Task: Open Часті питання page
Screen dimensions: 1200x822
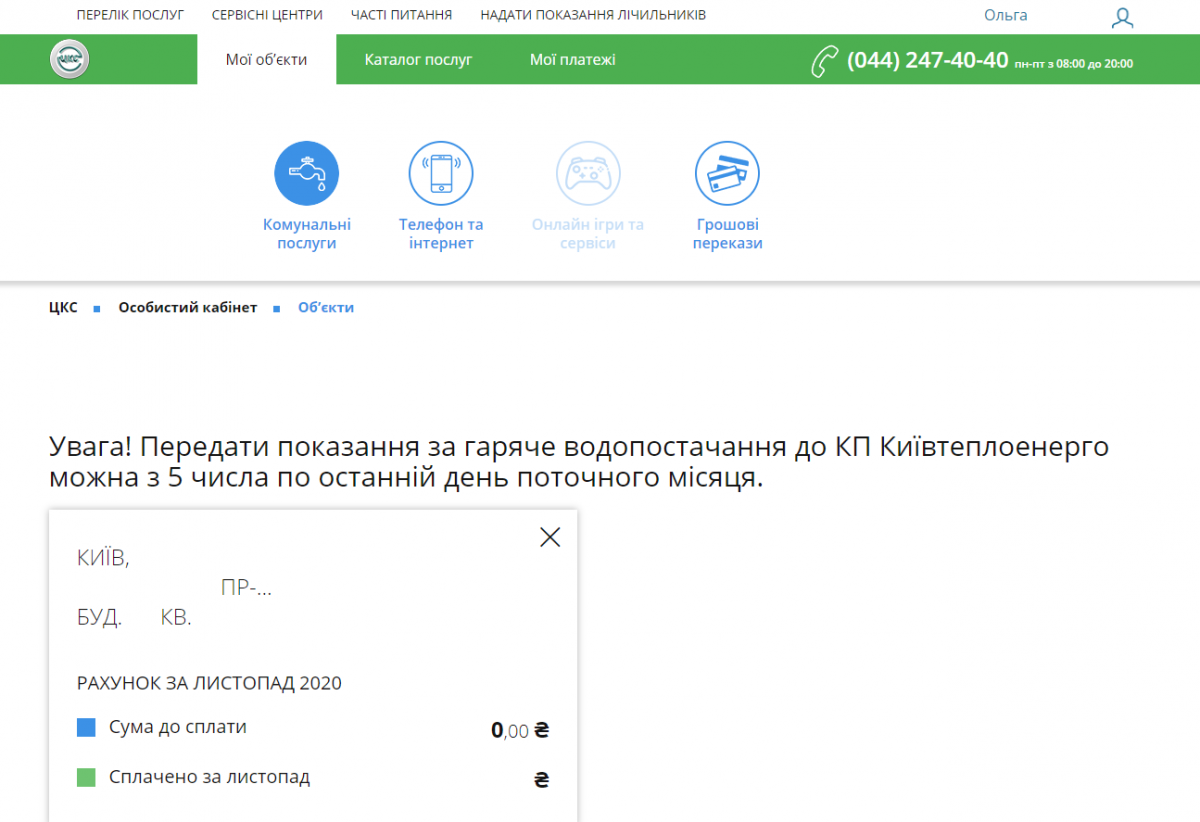Action: point(401,15)
